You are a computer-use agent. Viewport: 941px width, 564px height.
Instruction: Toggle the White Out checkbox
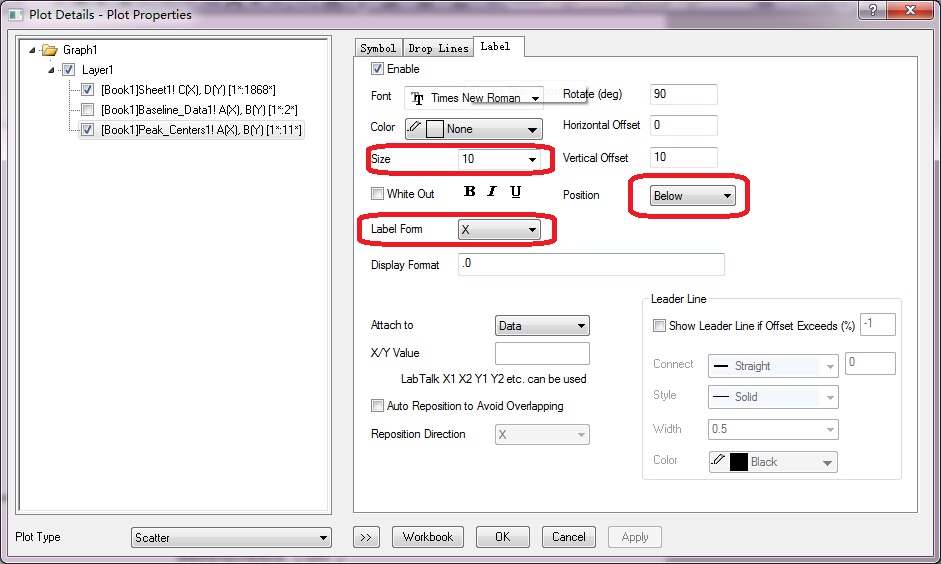377,194
